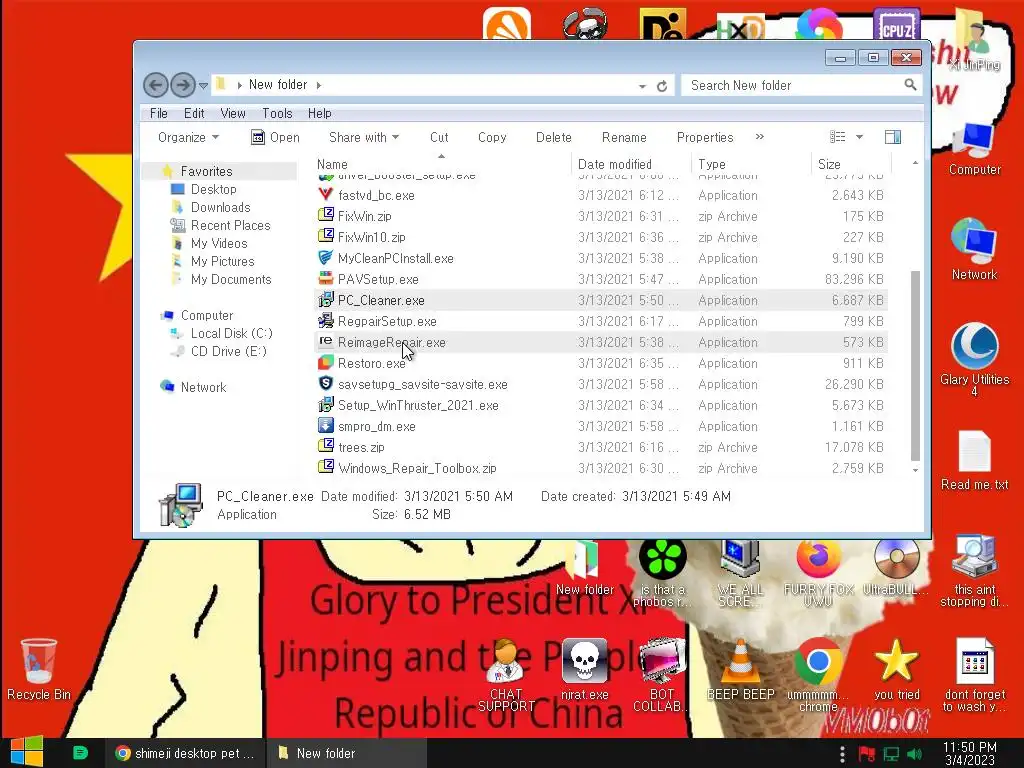
Task: Open the Help menu
Action: click(x=319, y=113)
